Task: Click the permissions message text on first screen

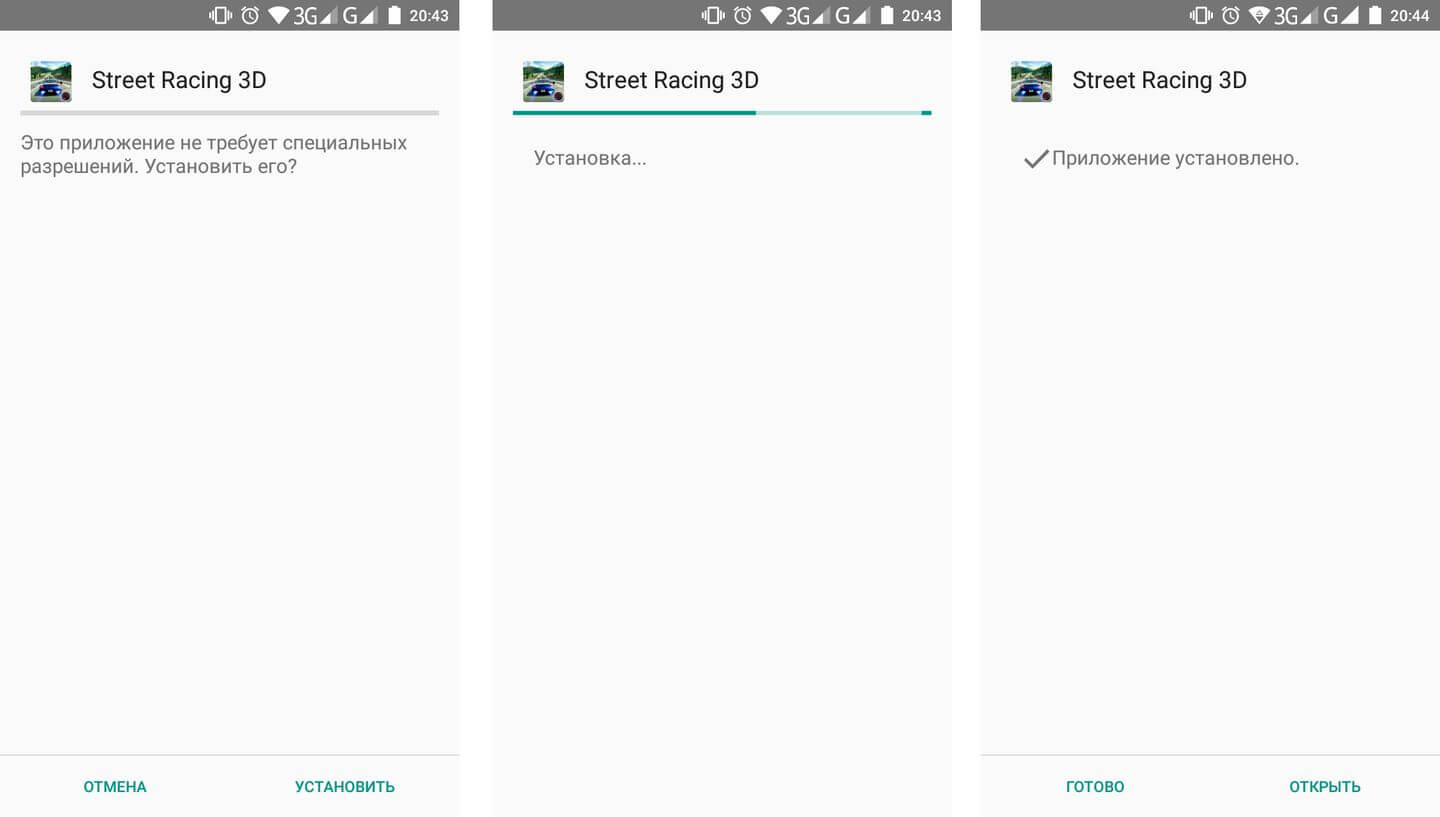Action: click(x=214, y=154)
